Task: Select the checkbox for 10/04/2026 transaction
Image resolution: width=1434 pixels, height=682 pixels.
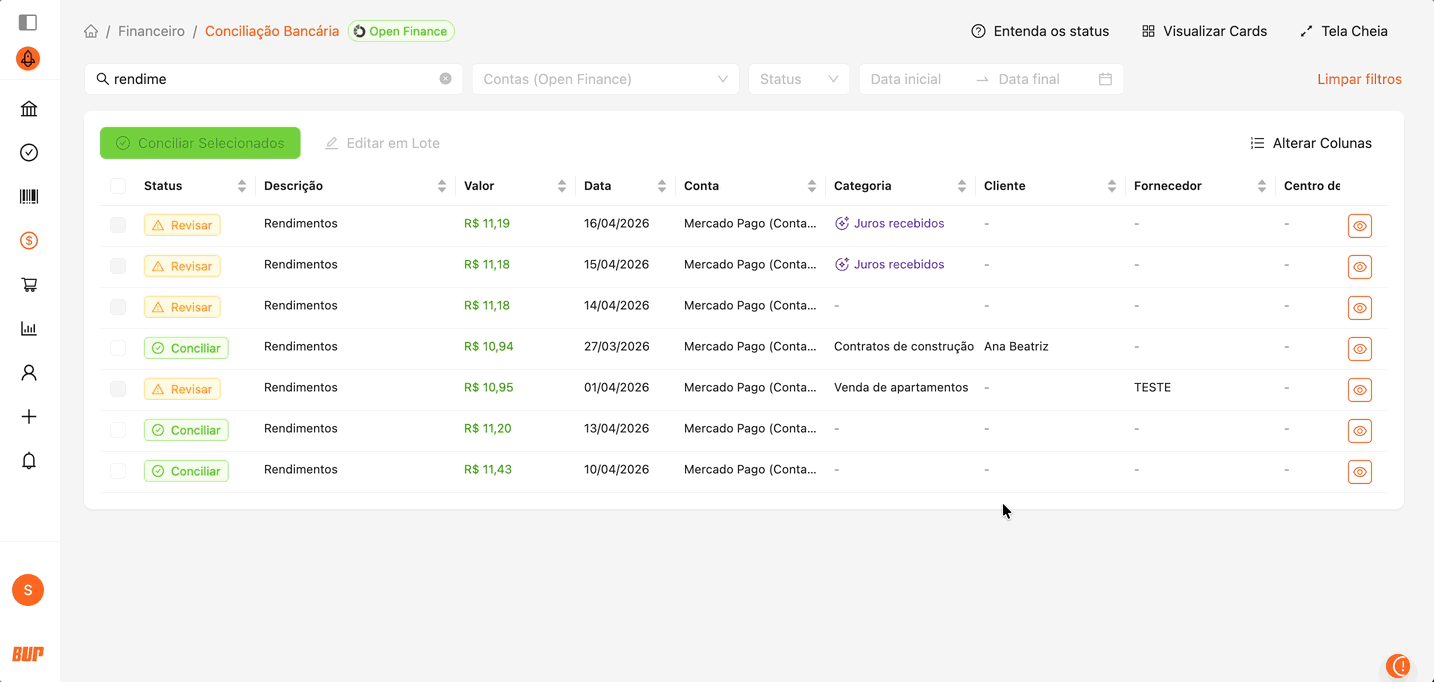Action: click(x=118, y=471)
